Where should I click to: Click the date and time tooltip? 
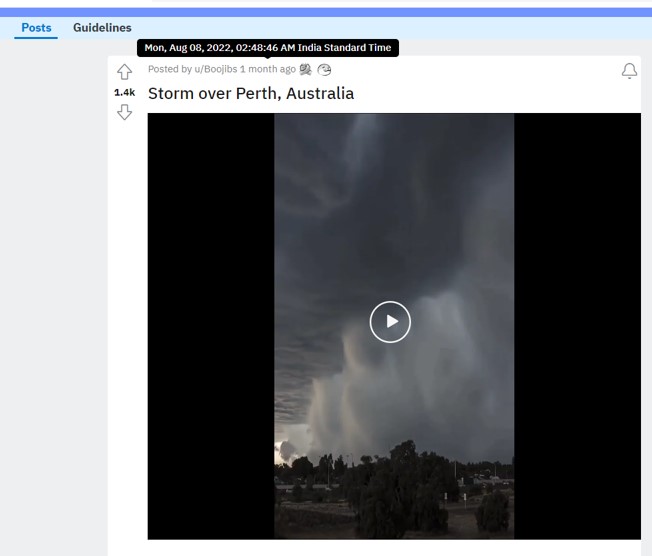tap(267, 47)
